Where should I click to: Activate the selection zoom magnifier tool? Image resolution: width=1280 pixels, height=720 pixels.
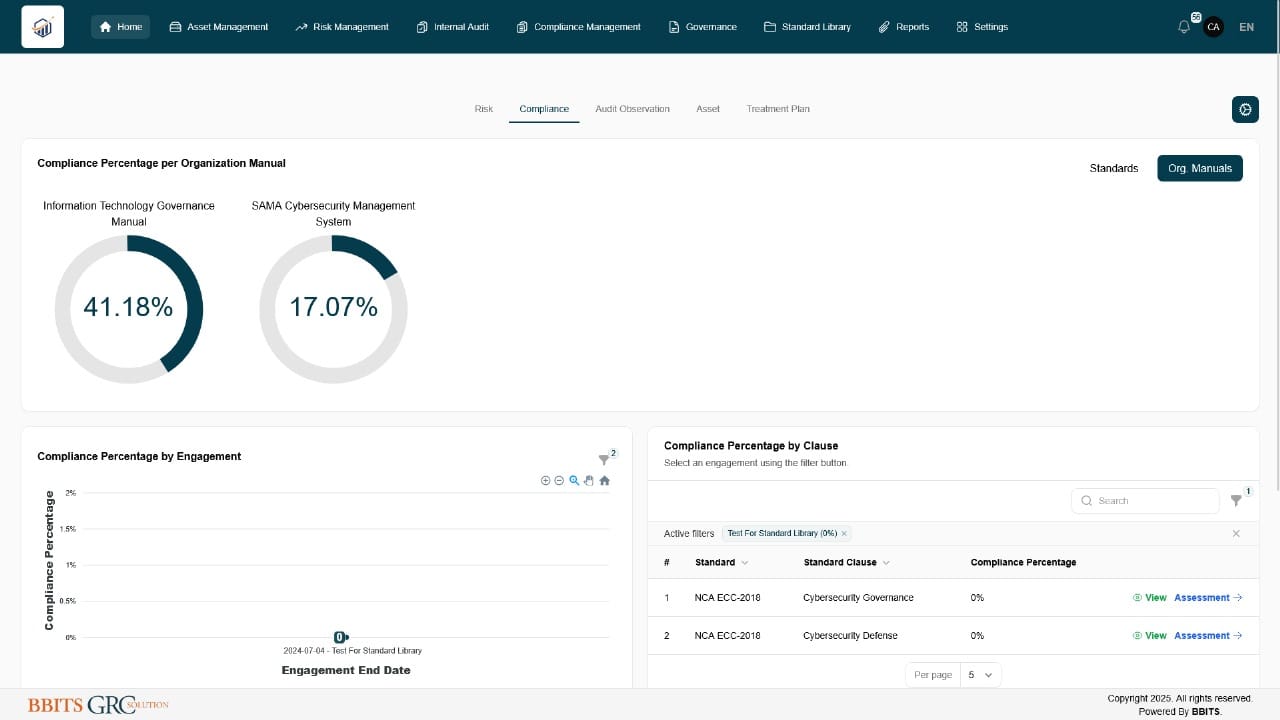tap(574, 481)
